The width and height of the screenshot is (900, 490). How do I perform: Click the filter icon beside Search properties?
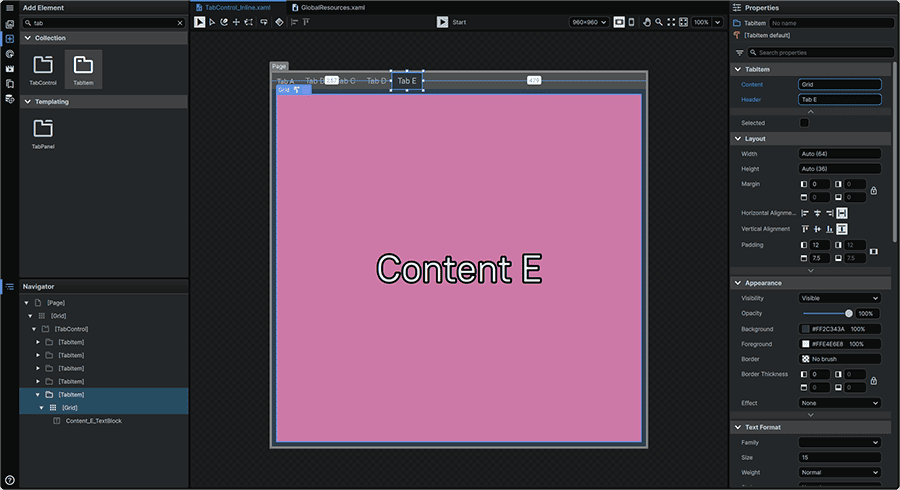coord(739,53)
